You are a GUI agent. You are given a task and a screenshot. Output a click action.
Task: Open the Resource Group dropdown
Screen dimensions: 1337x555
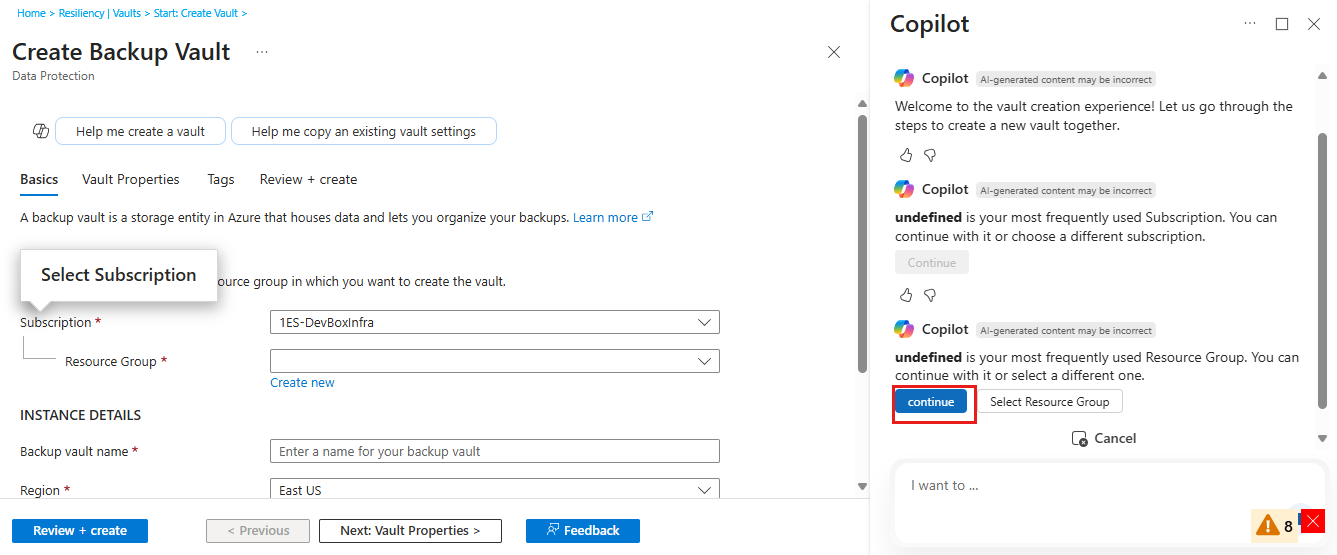point(494,361)
